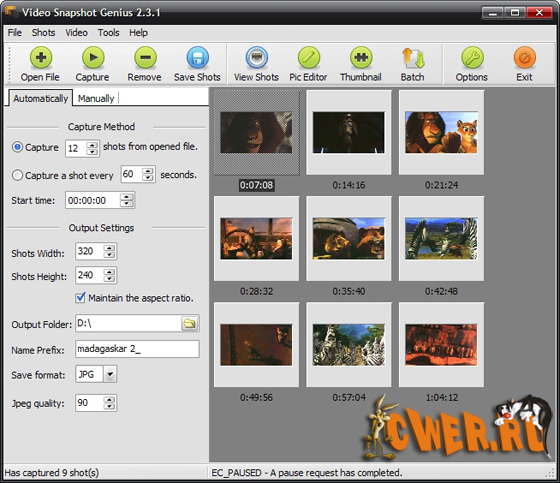Image resolution: width=560 pixels, height=483 pixels.
Task: Click the Save Shots disk icon
Action: (x=198, y=58)
